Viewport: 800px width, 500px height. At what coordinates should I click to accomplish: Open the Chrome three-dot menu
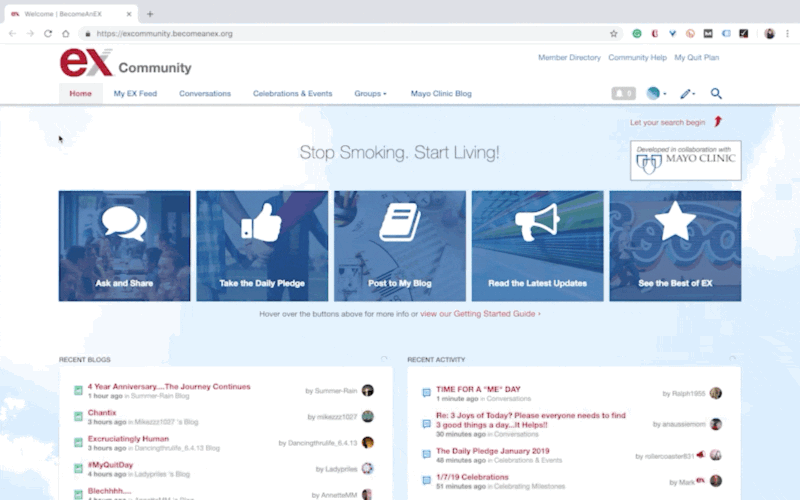787,34
